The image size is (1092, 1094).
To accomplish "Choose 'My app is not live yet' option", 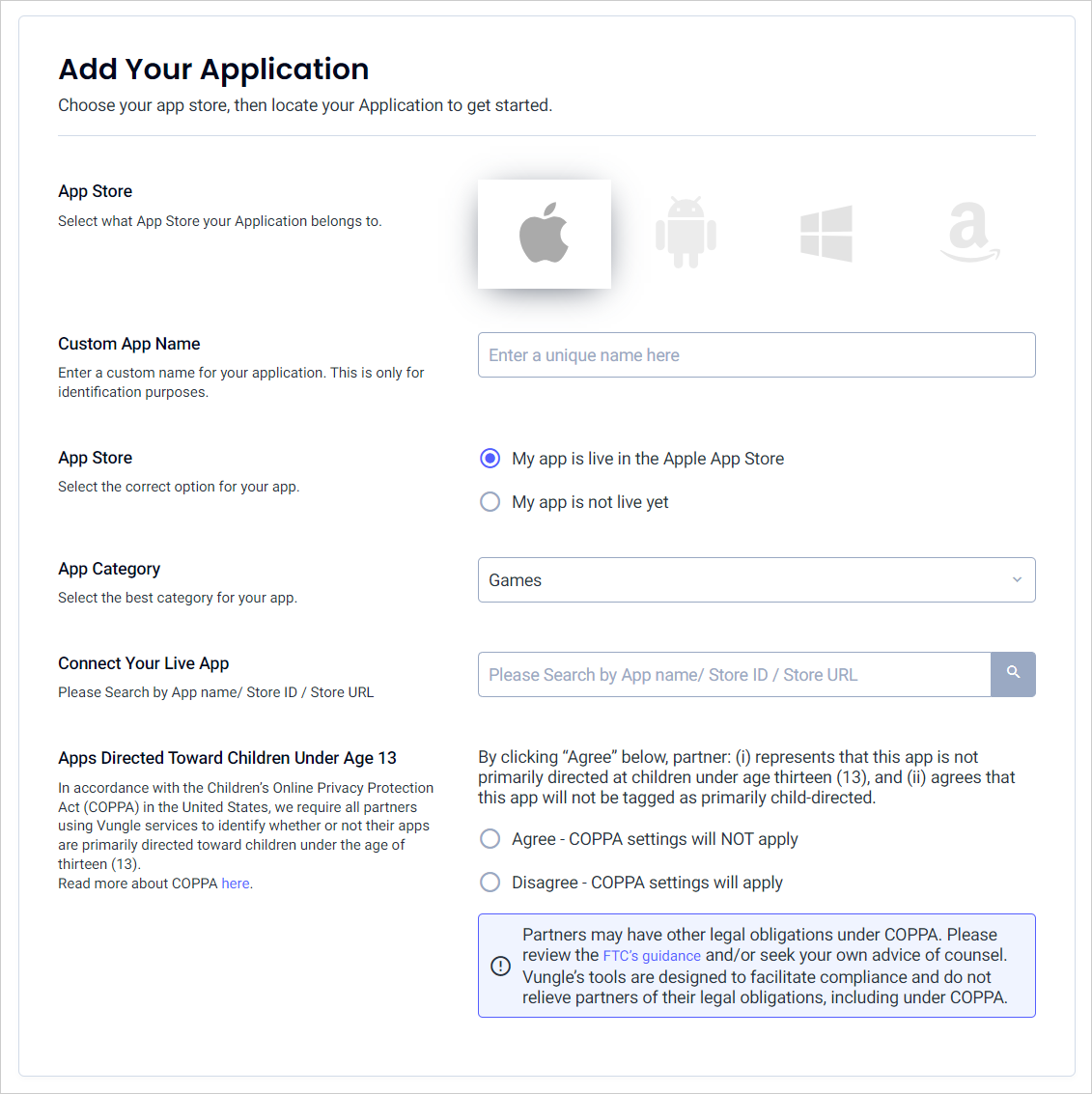I will pyautogui.click(x=490, y=502).
